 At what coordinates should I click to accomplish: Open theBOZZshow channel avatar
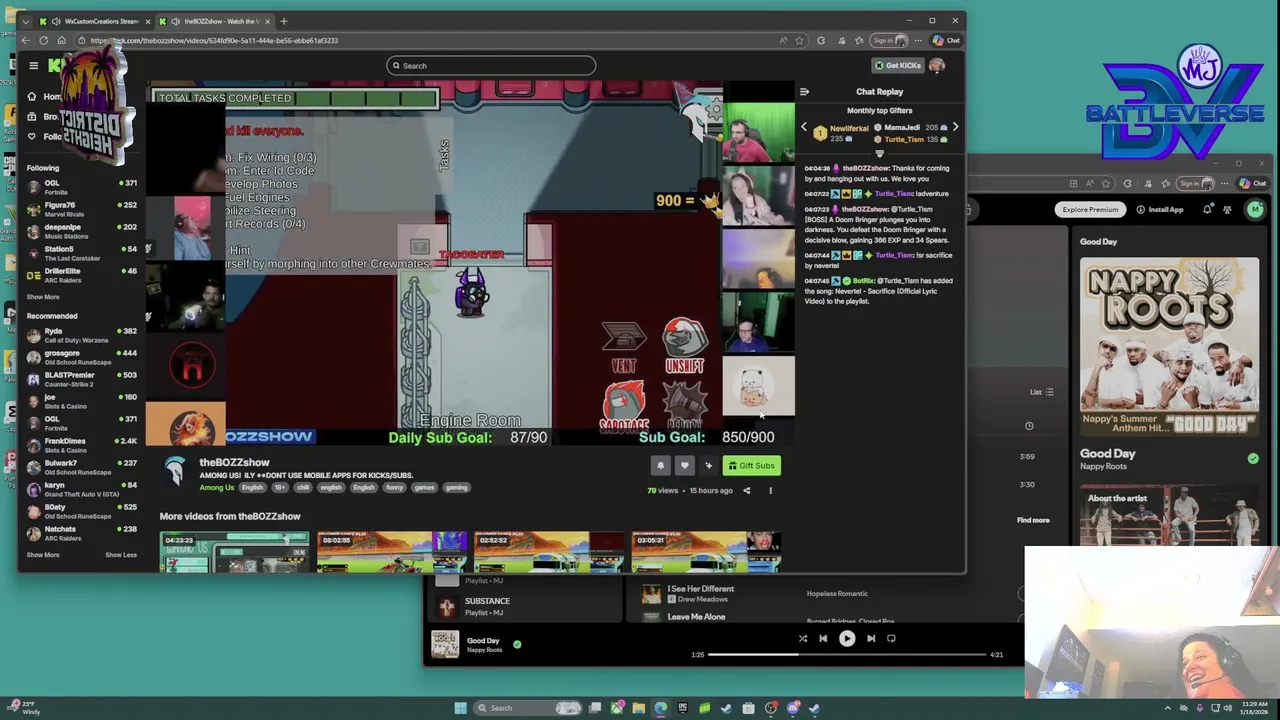click(x=176, y=472)
